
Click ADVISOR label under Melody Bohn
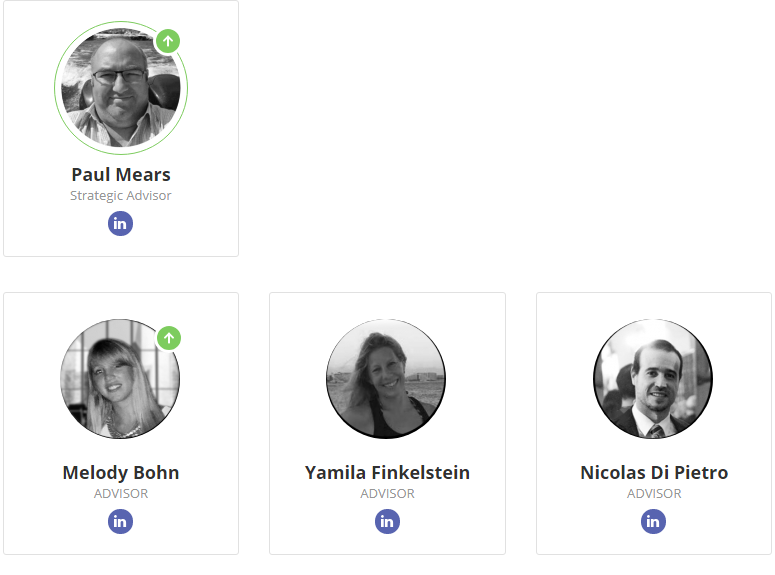[x=121, y=493]
